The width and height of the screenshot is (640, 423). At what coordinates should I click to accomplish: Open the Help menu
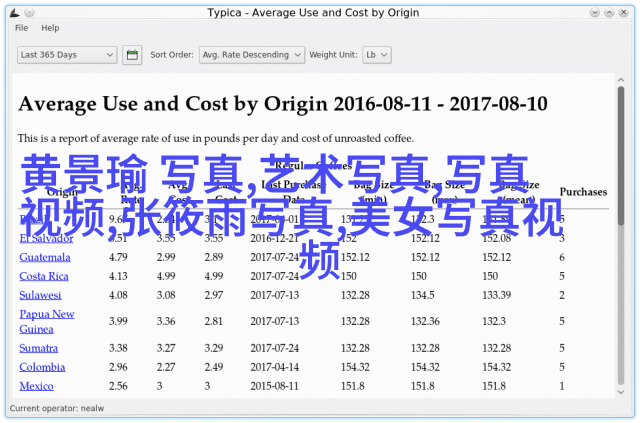tap(50, 29)
